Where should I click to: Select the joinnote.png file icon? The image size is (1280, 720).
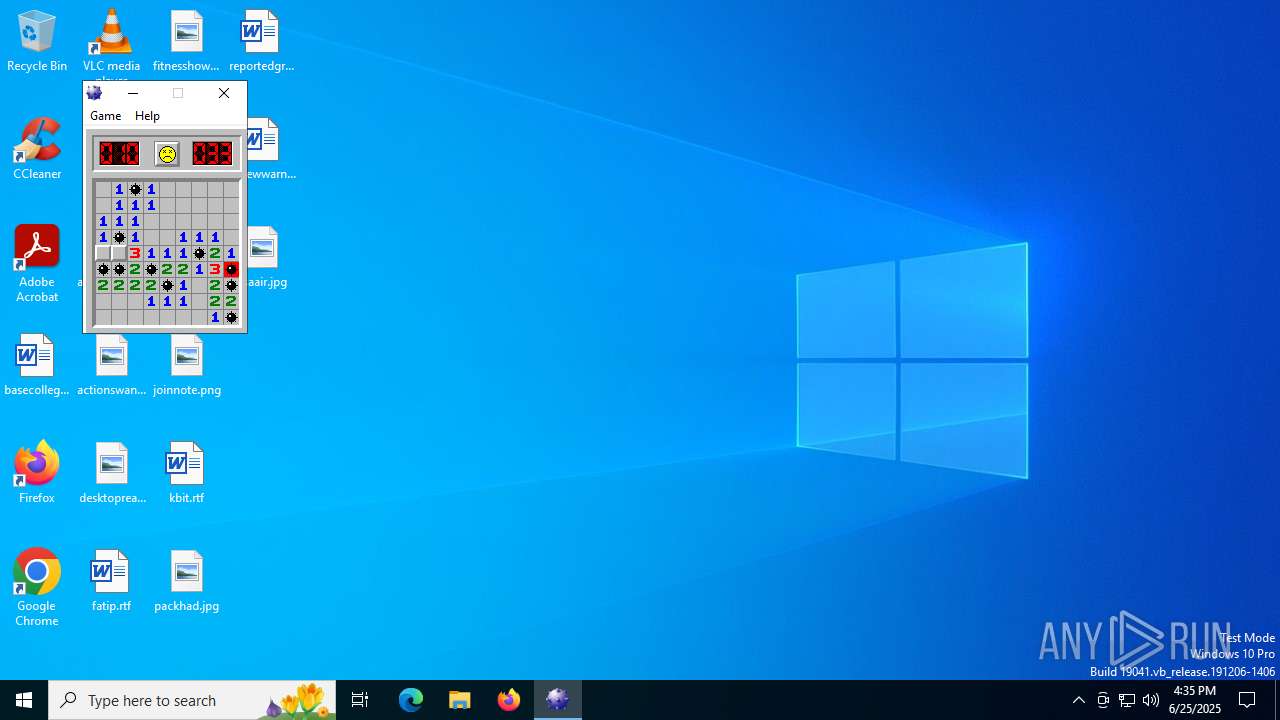coord(187,365)
